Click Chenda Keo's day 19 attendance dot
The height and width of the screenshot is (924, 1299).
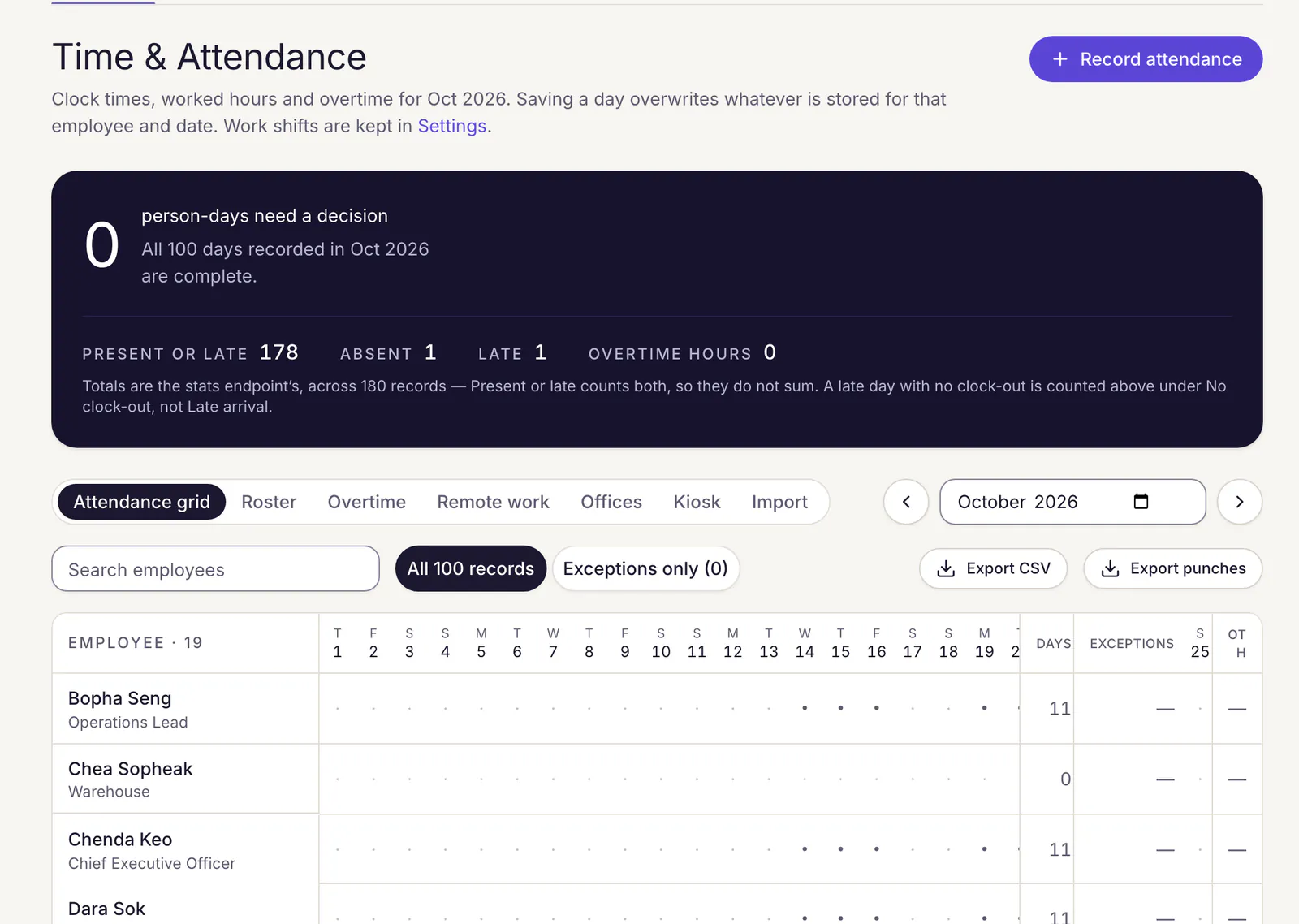[x=984, y=849]
